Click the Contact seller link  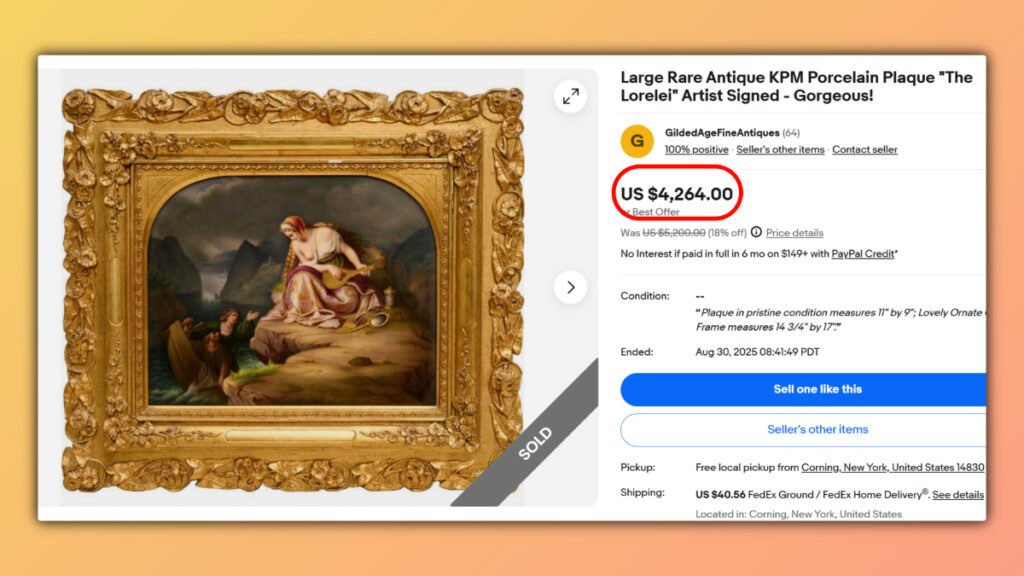tap(864, 150)
